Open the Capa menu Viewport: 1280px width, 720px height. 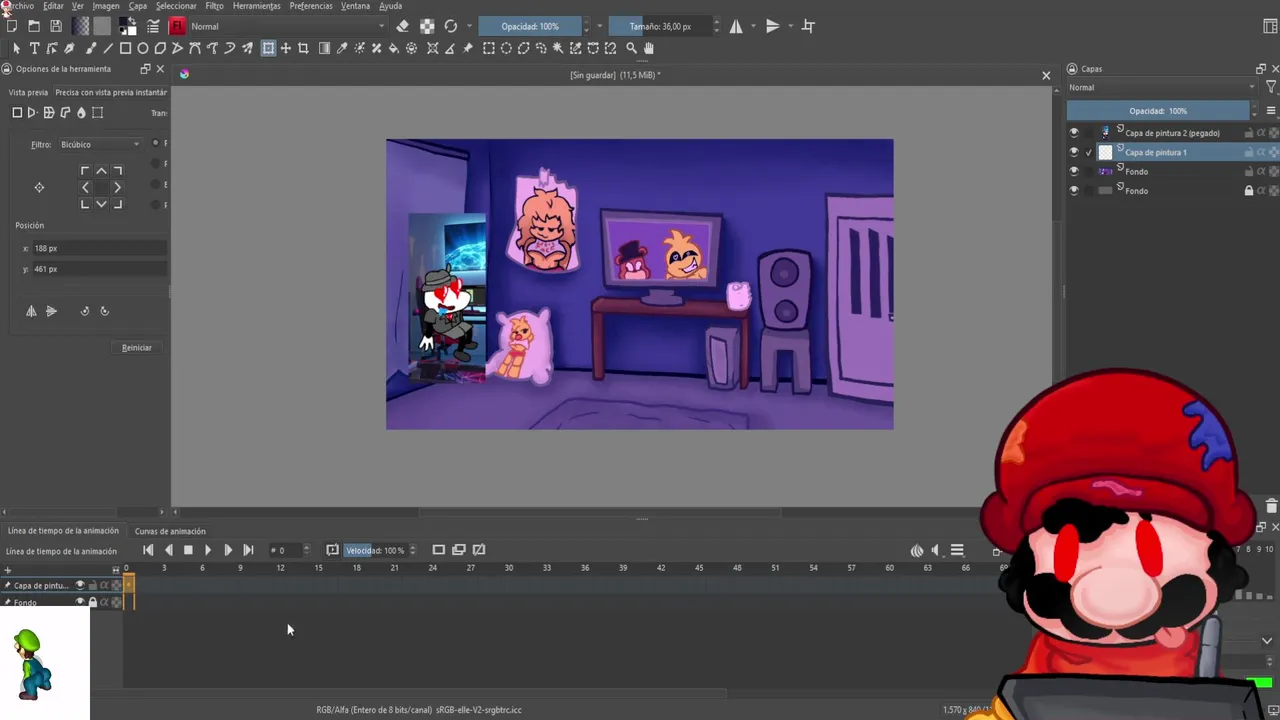pos(137,6)
